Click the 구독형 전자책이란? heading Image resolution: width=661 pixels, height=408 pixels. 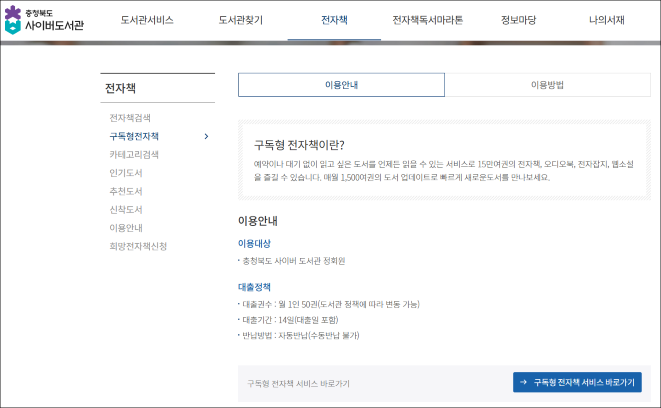click(299, 145)
